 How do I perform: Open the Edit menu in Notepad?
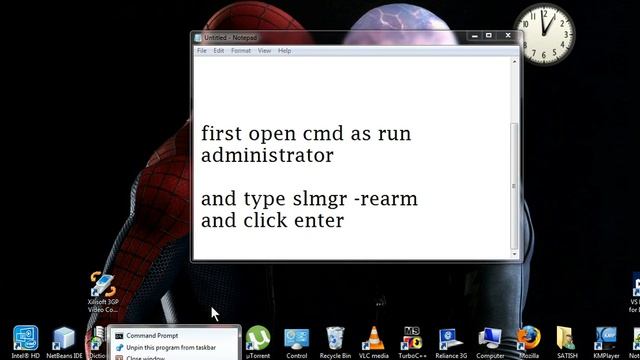click(x=219, y=51)
